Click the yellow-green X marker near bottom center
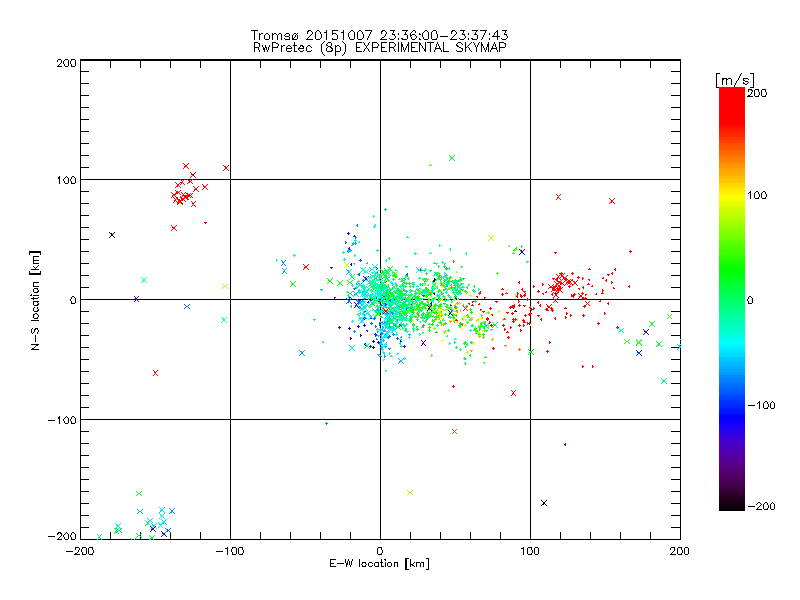The height and width of the screenshot is (600, 800). click(410, 492)
